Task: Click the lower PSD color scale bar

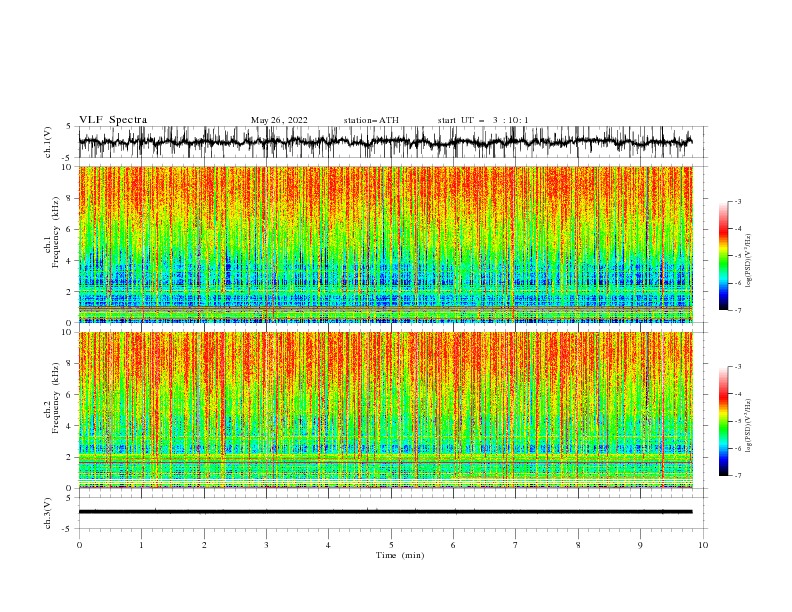Action: pyautogui.click(x=723, y=421)
